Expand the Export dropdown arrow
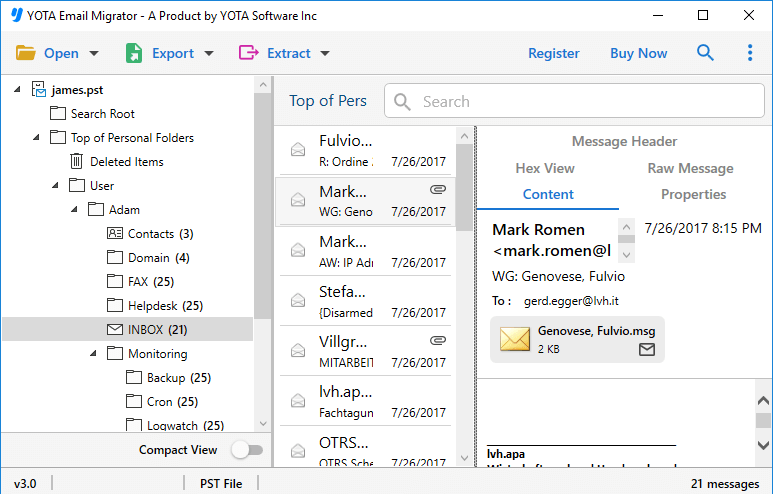This screenshot has height=494, width=775. (x=209, y=54)
